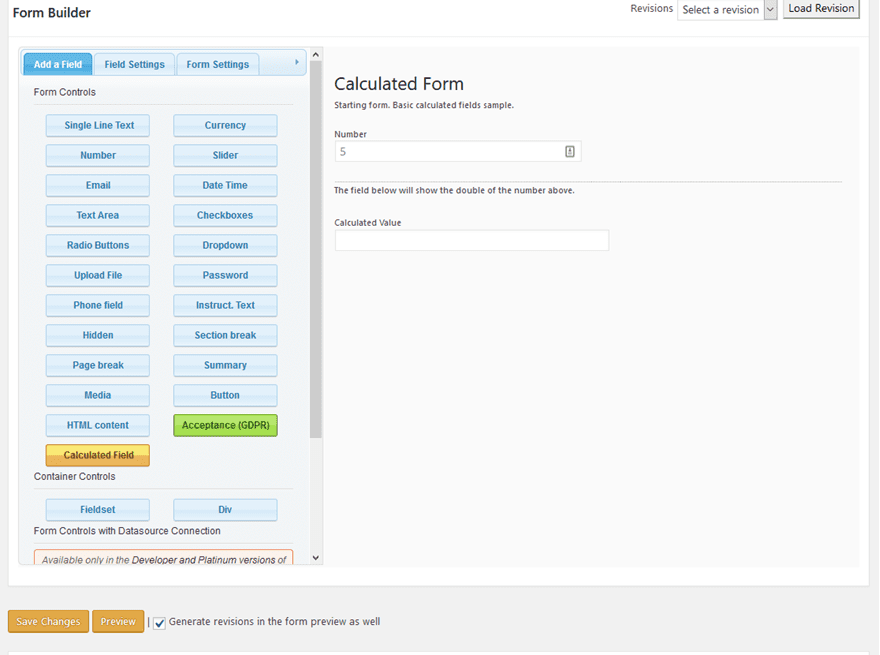Add a Checkboxes field
This screenshot has width=880, height=655.
pyautogui.click(x=225, y=215)
